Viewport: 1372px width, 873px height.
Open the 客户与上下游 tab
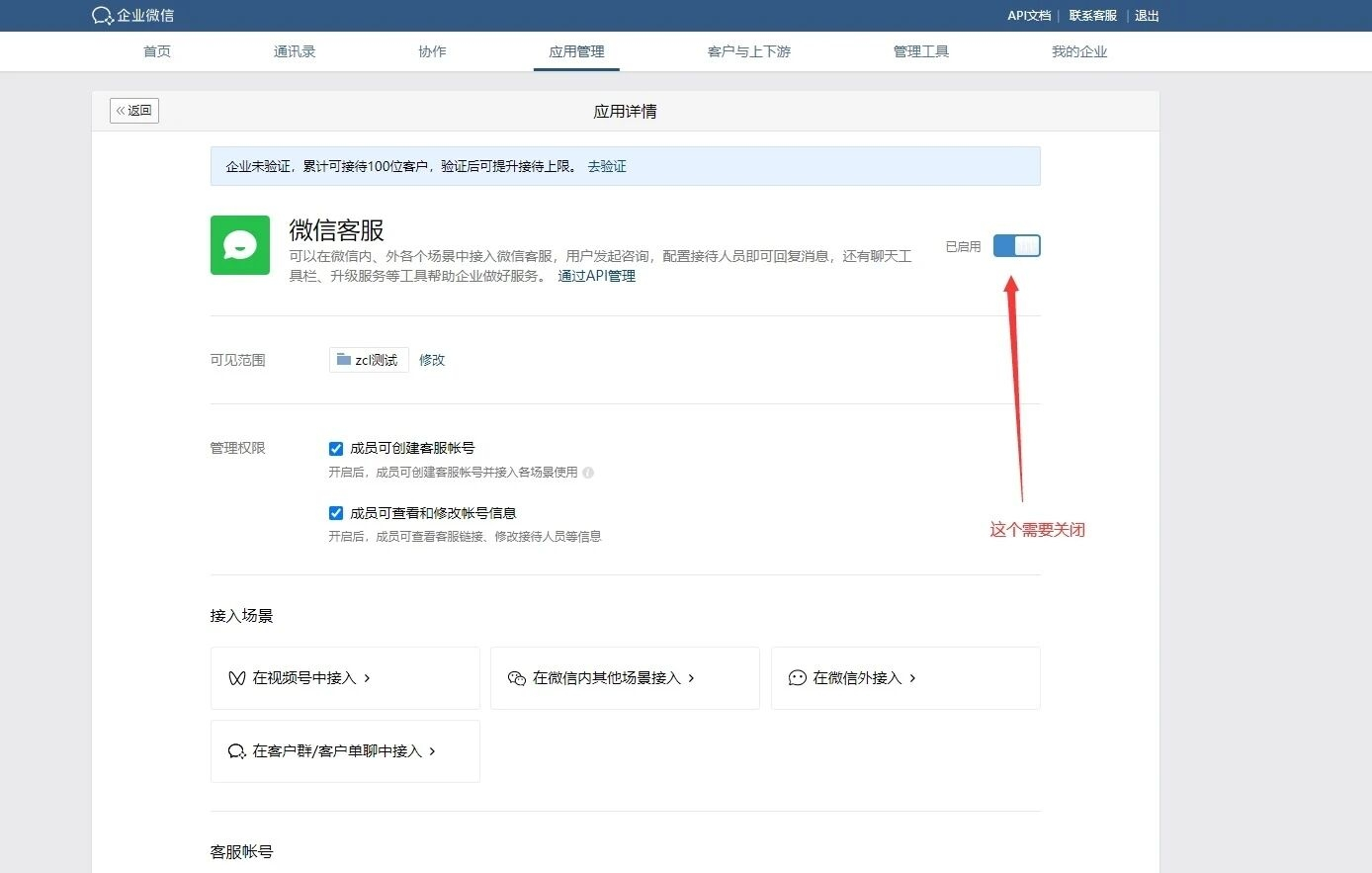pos(749,51)
